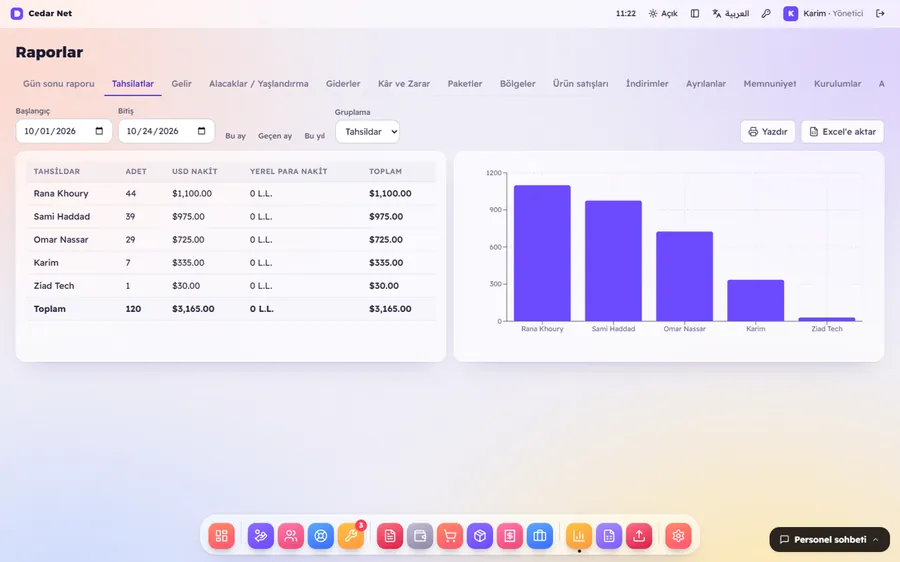Toggle the Açık light theme switch
Image resolution: width=900 pixels, height=562 pixels.
[663, 13]
